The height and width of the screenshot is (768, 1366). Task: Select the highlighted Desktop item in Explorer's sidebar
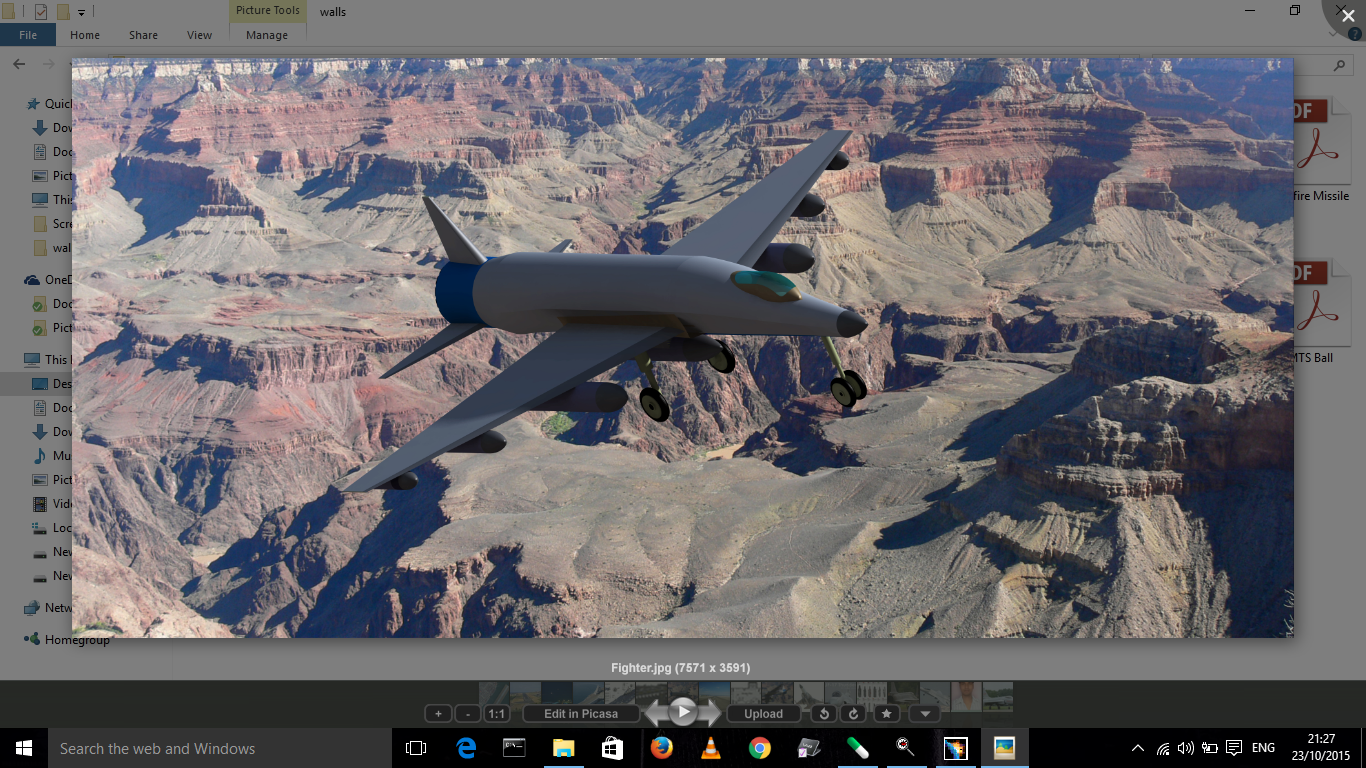[x=36, y=384]
